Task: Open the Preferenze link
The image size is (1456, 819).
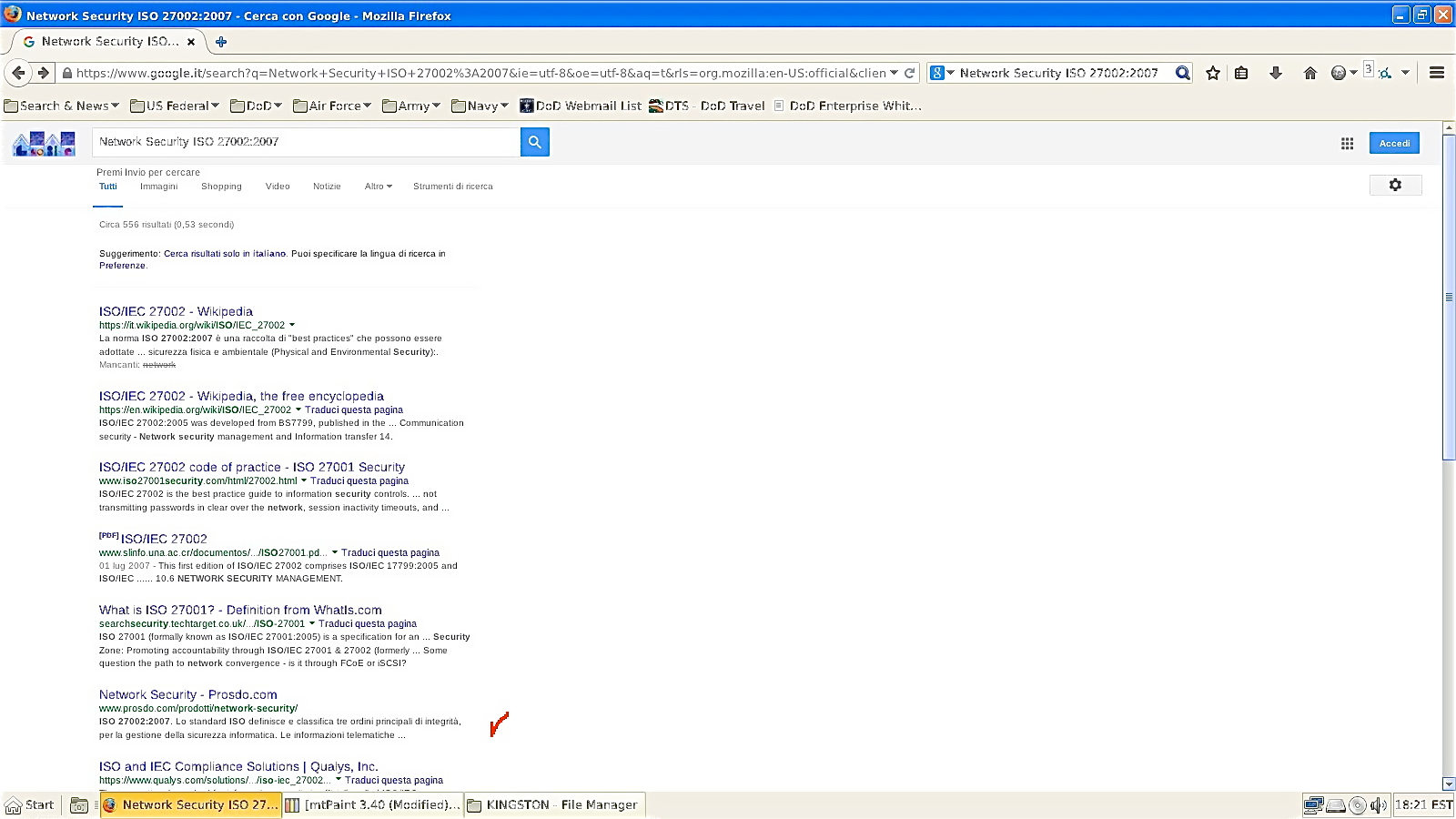Action: 122,266
